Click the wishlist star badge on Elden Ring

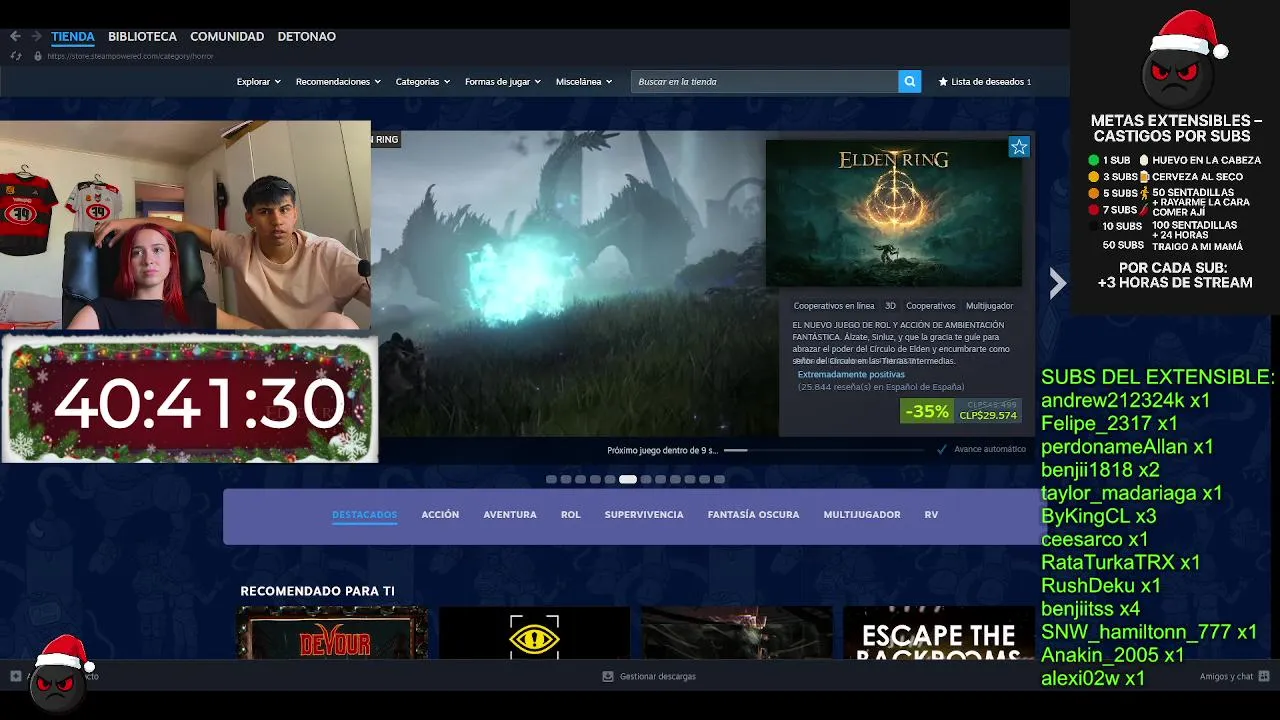(1019, 147)
